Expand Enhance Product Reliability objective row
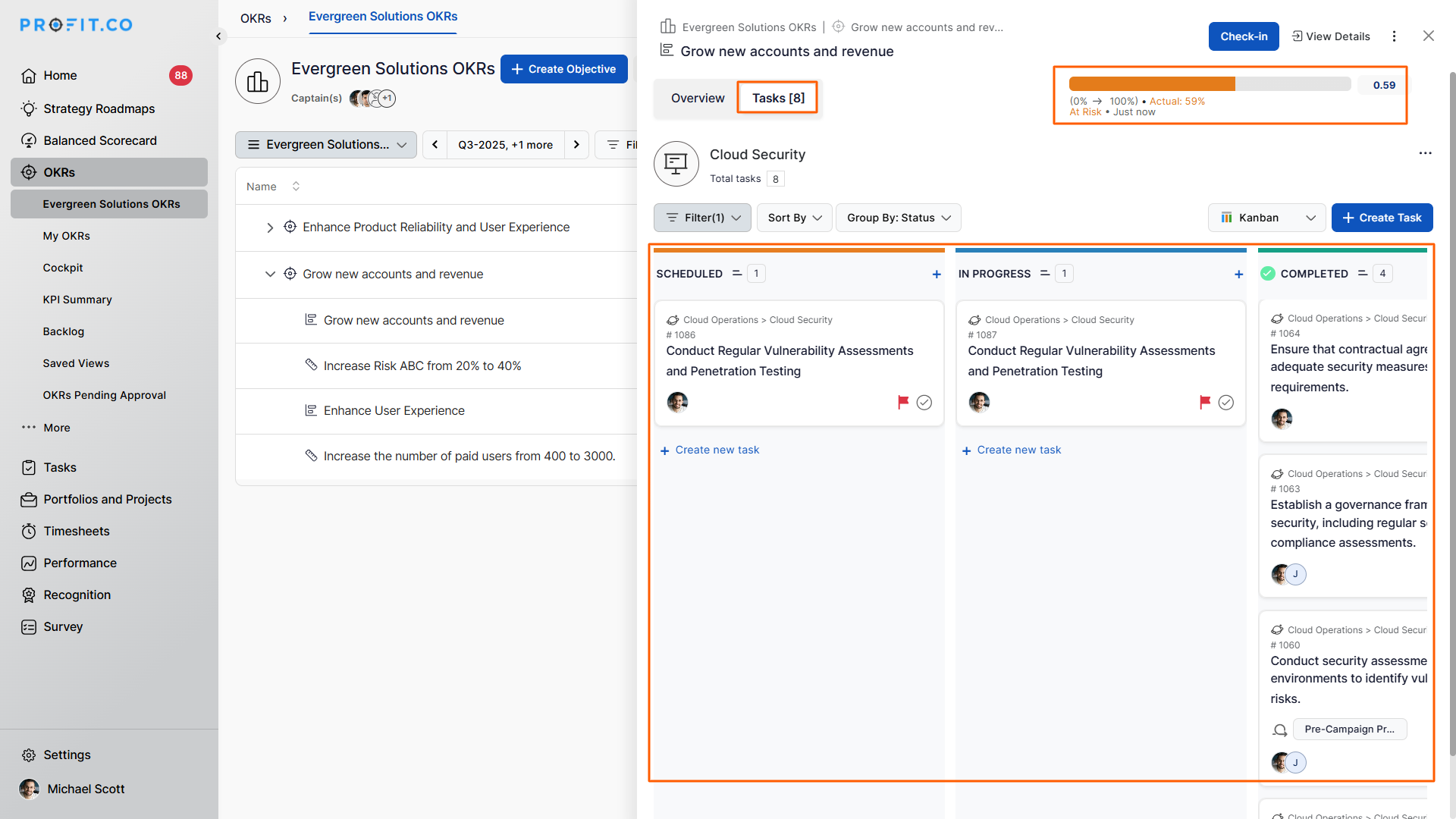Viewport: 1456px width, 819px height. 270,227
